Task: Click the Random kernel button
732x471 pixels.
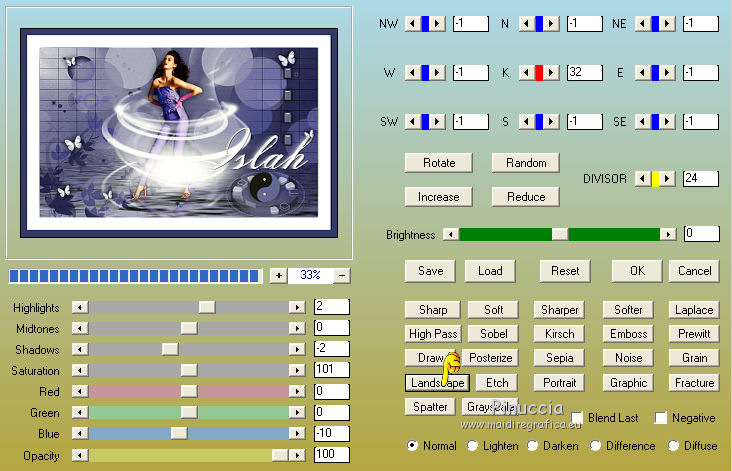Action: tap(526, 163)
